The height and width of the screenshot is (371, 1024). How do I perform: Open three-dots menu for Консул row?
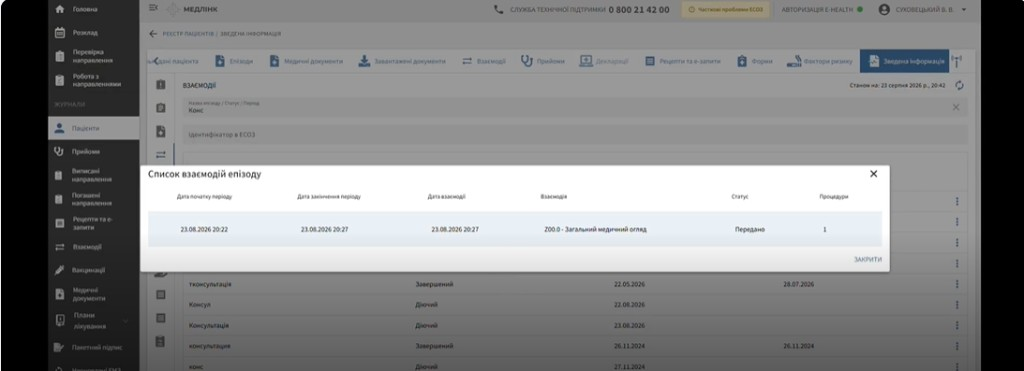coord(957,305)
